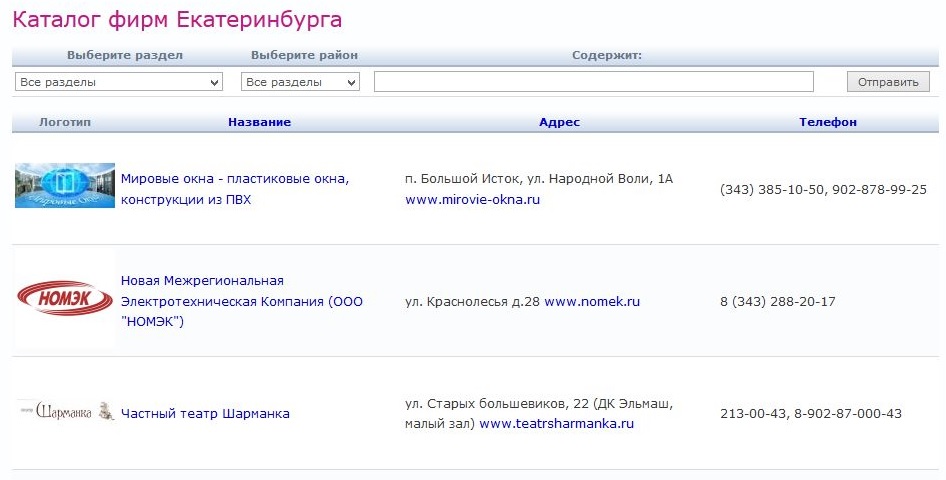Go to the www.nomek.ru link
Screen dimensions: 946x480
coord(591,301)
